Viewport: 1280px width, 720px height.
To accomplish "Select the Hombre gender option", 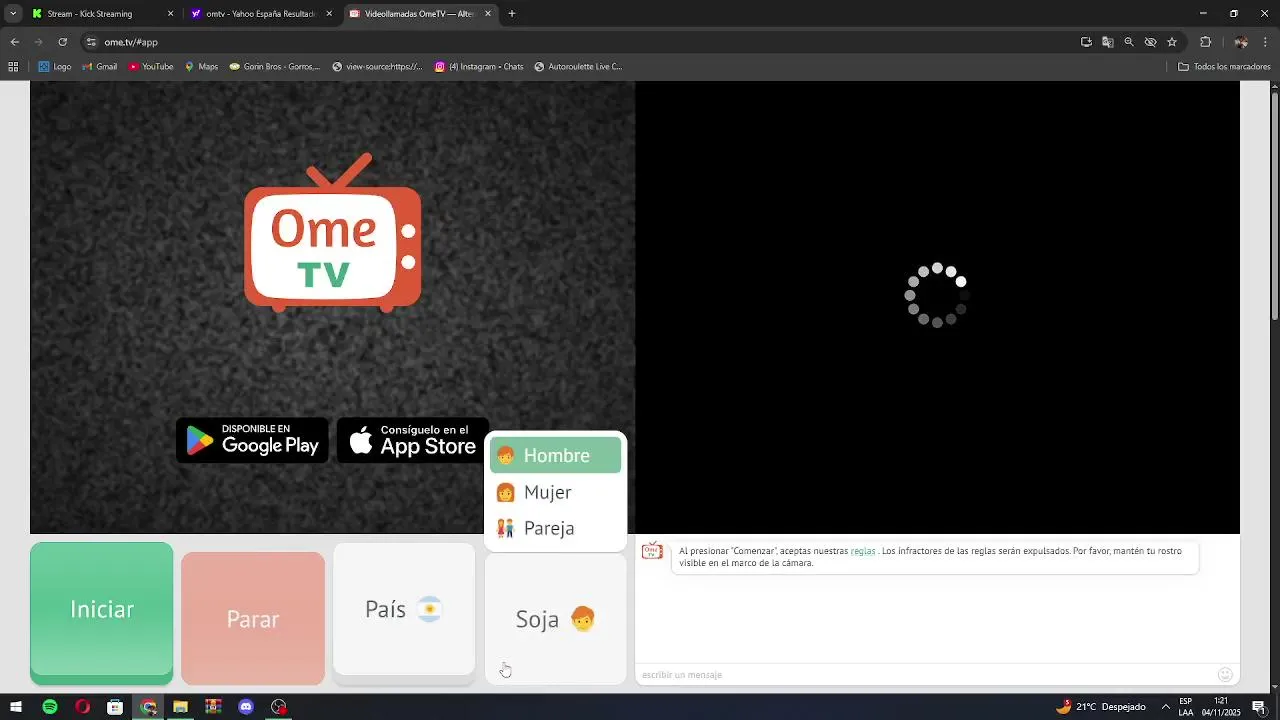I will (555, 455).
